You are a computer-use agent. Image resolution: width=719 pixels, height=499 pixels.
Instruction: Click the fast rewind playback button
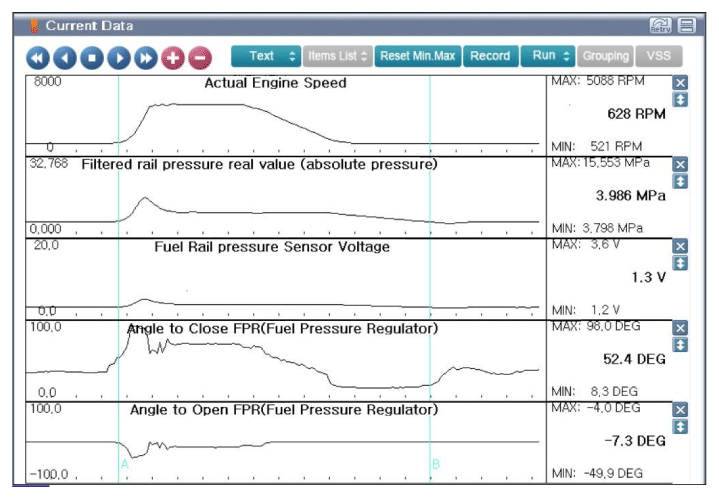pyautogui.click(x=37, y=57)
